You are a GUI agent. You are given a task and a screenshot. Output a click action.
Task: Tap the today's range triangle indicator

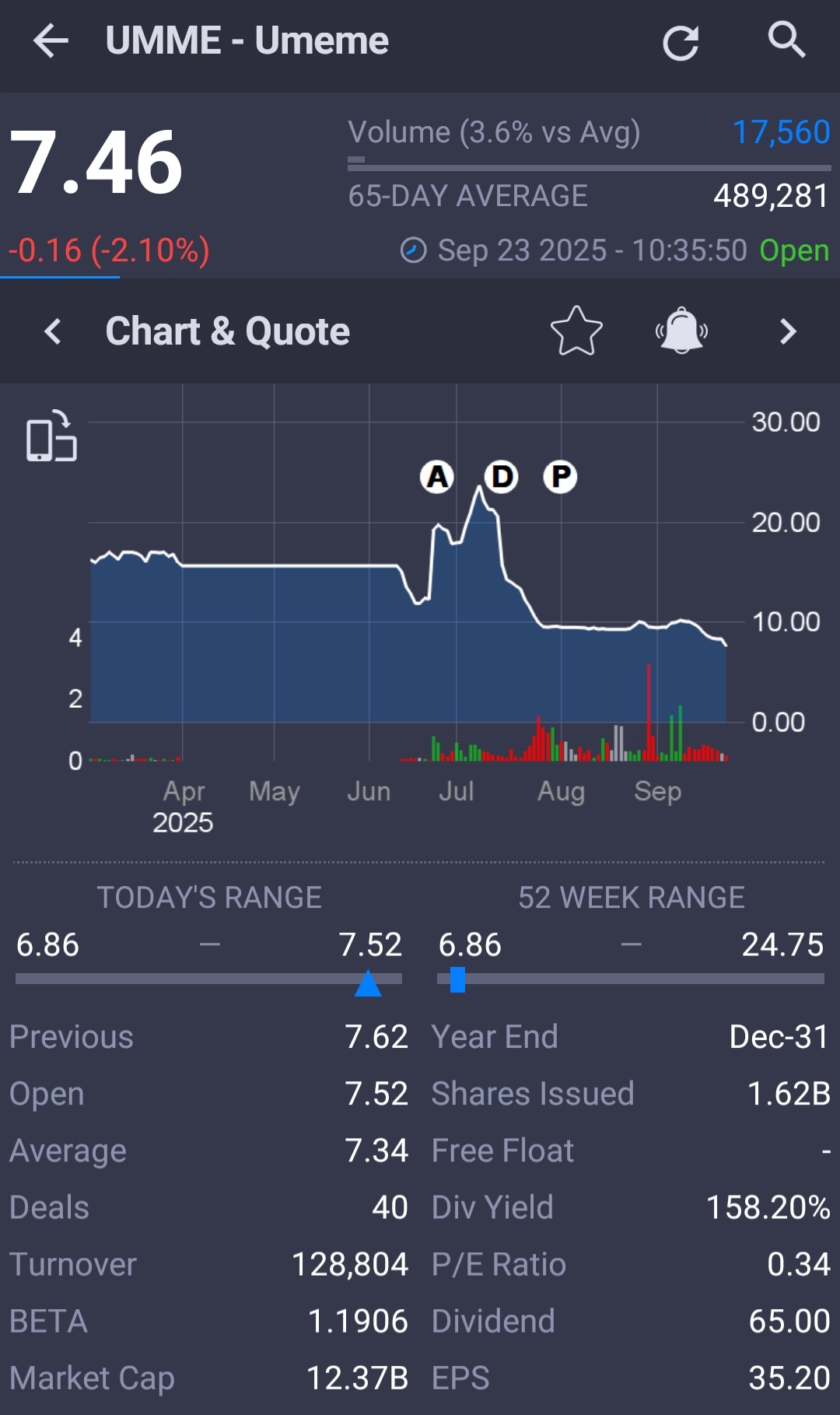point(368,982)
